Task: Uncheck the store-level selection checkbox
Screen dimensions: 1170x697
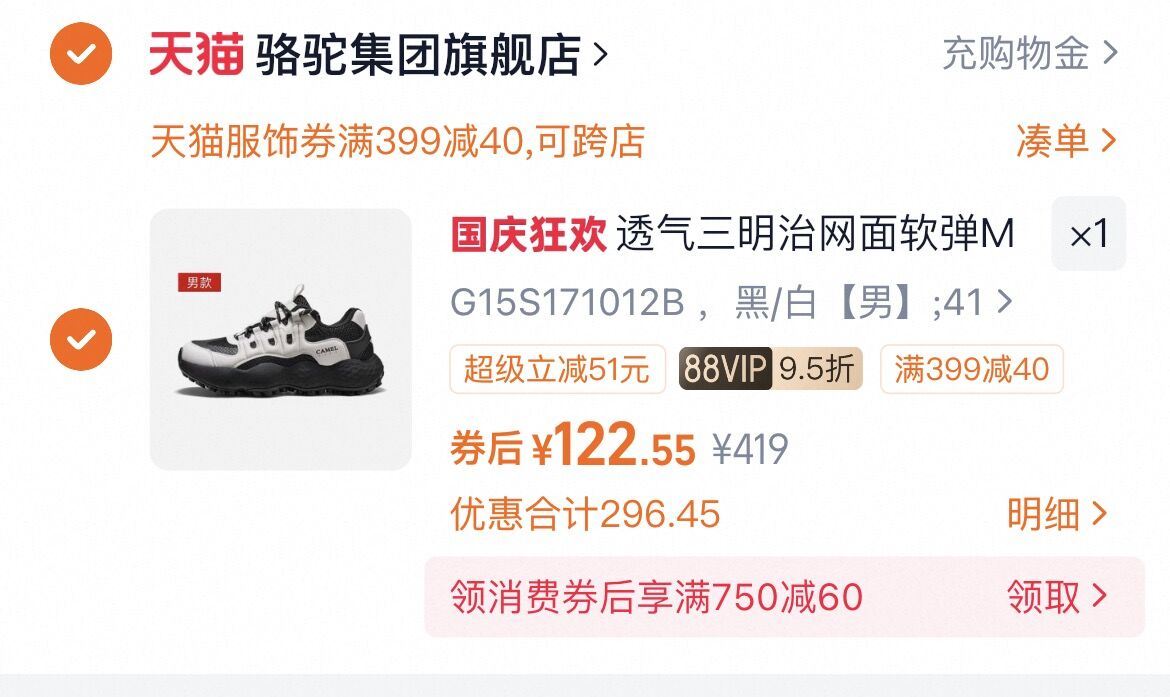Action: (81, 54)
